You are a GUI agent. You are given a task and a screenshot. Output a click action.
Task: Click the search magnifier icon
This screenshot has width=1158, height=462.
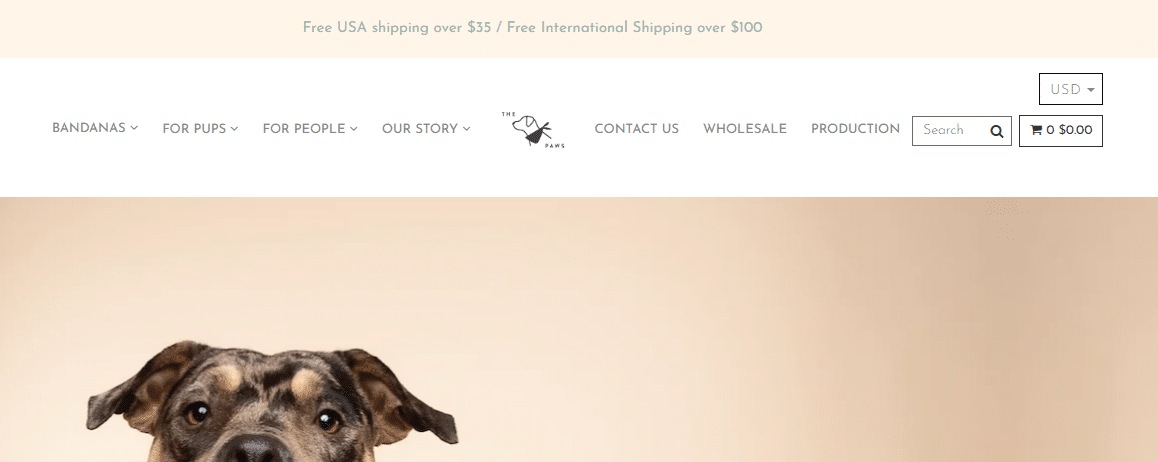pyautogui.click(x=996, y=131)
